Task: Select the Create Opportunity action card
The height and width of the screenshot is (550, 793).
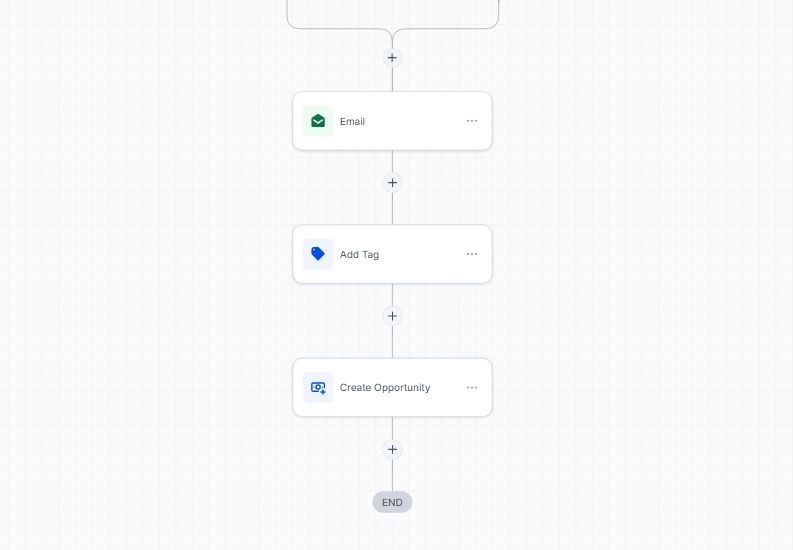Action: 392,387
